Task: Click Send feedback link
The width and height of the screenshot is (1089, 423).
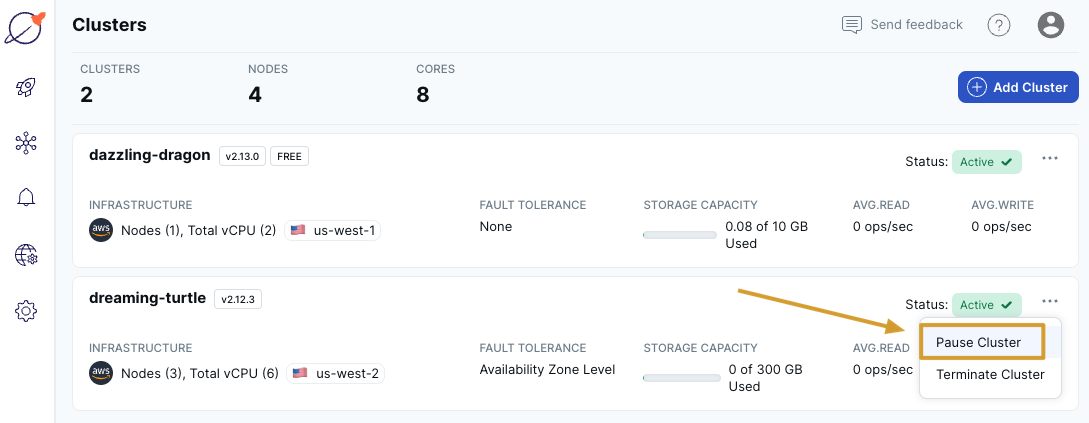Action: coord(902,24)
